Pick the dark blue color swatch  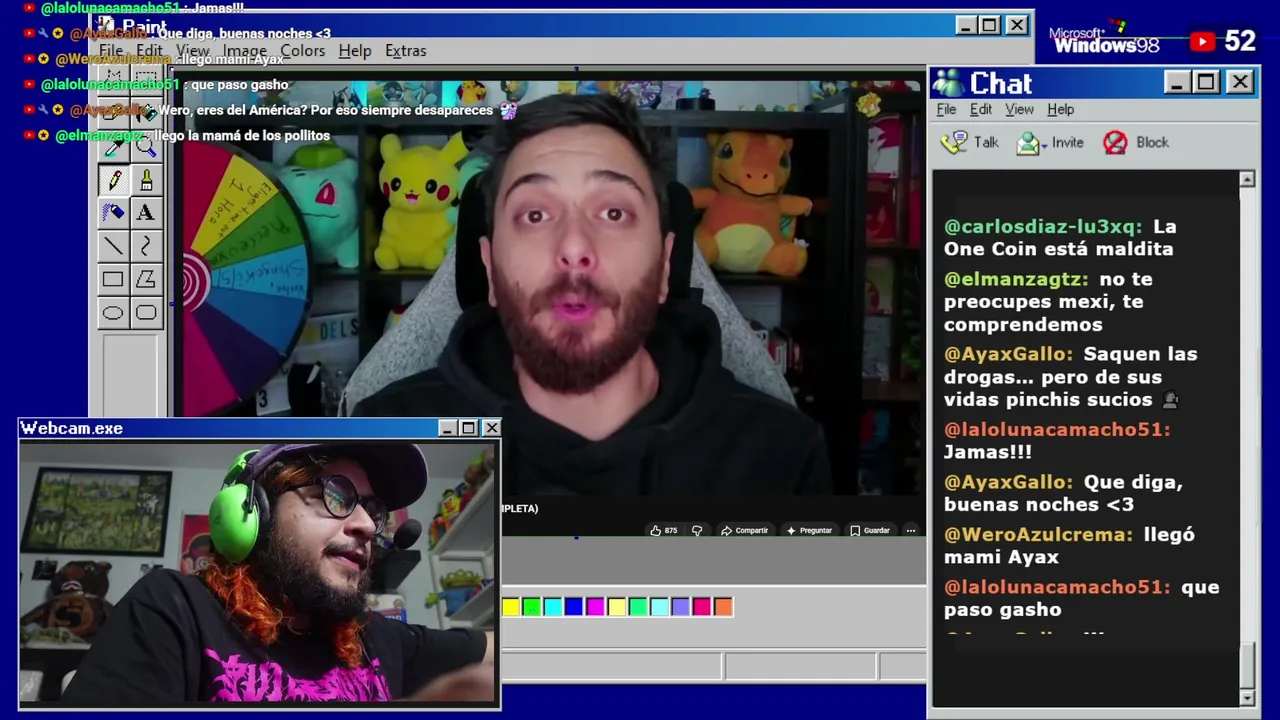click(x=574, y=606)
